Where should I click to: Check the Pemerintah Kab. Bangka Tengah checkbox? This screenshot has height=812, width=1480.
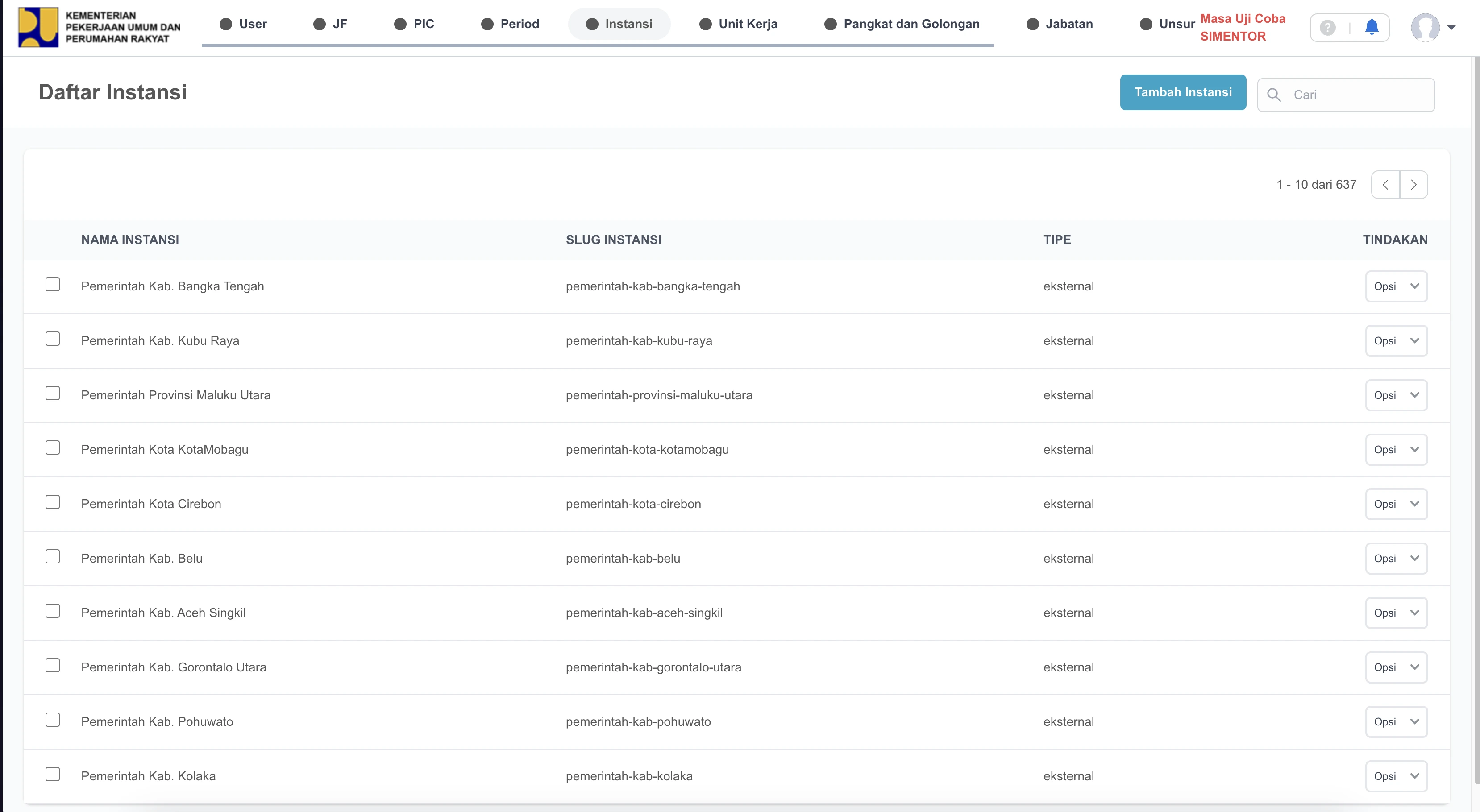tap(52, 285)
